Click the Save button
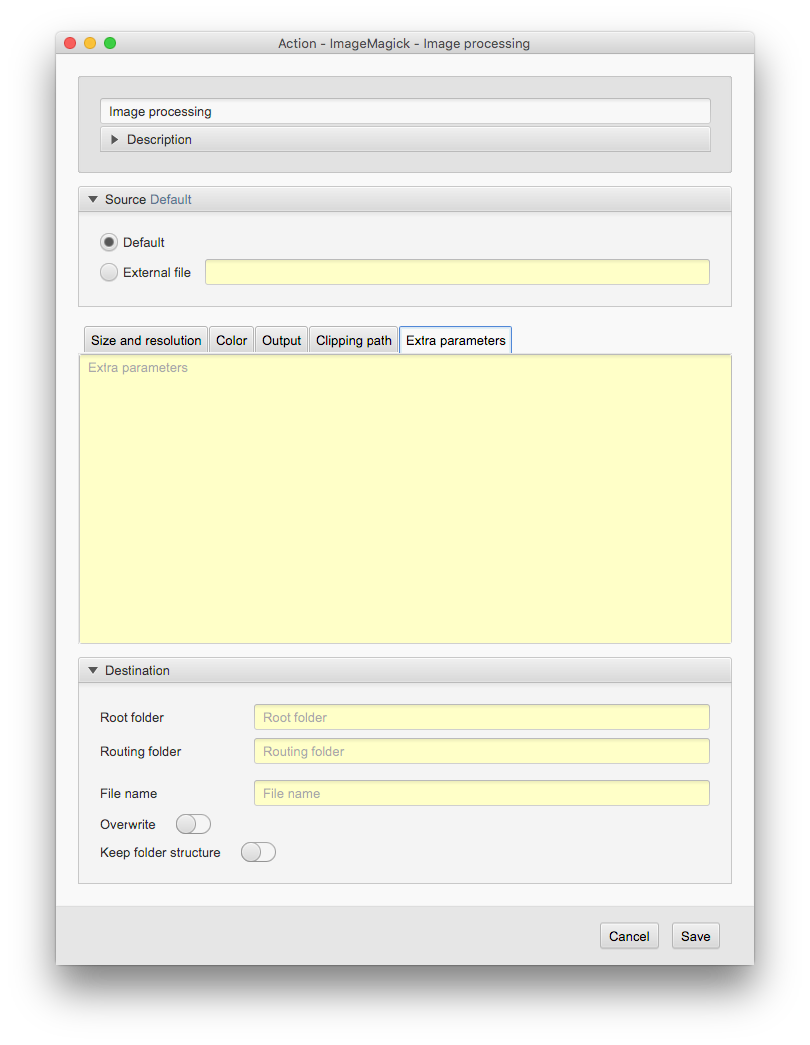This screenshot has width=810, height=1045. click(x=695, y=936)
